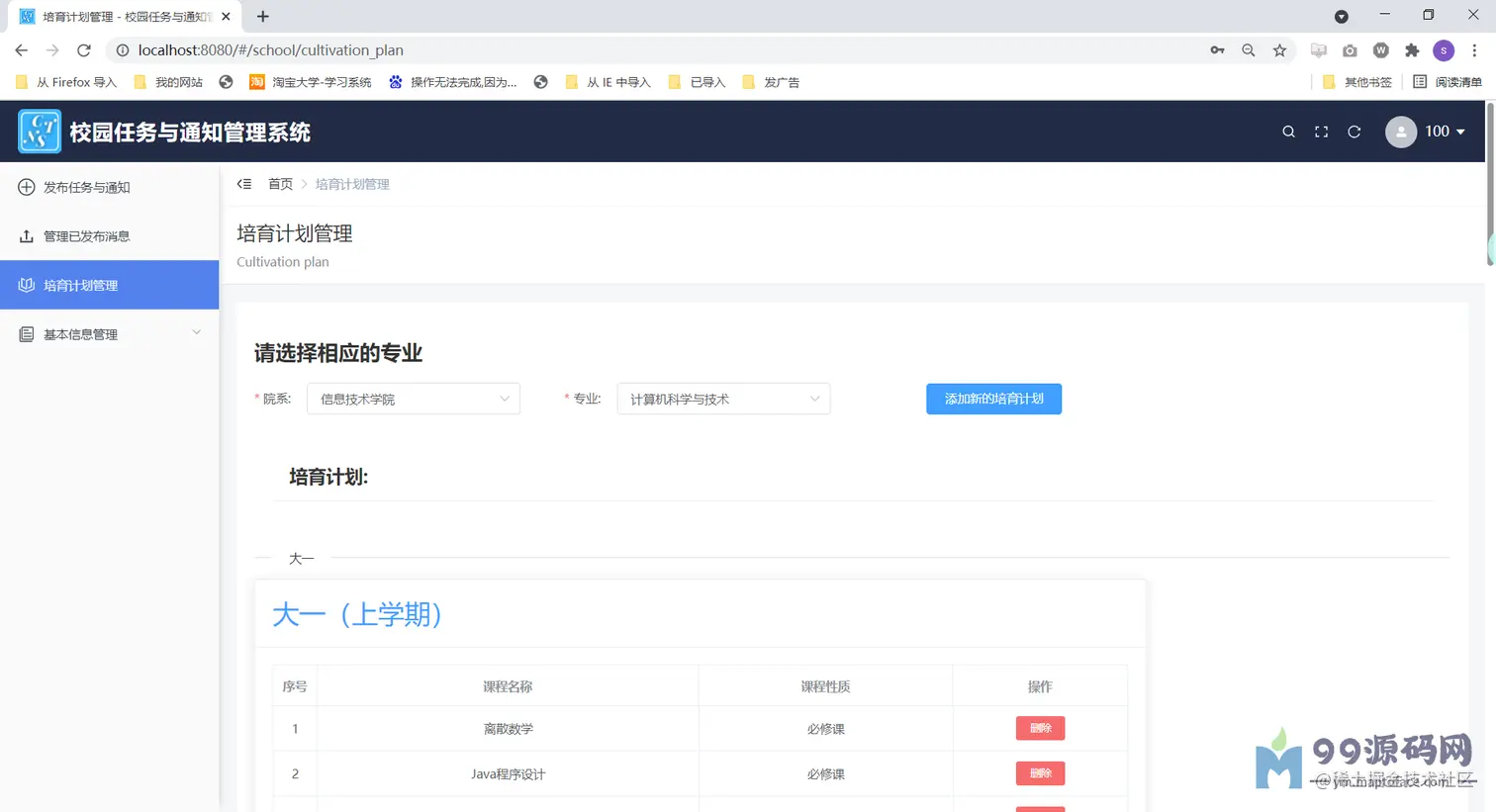The image size is (1496, 812).
Task: Select 培育计划管理 sidebar item
Action: tap(109, 285)
